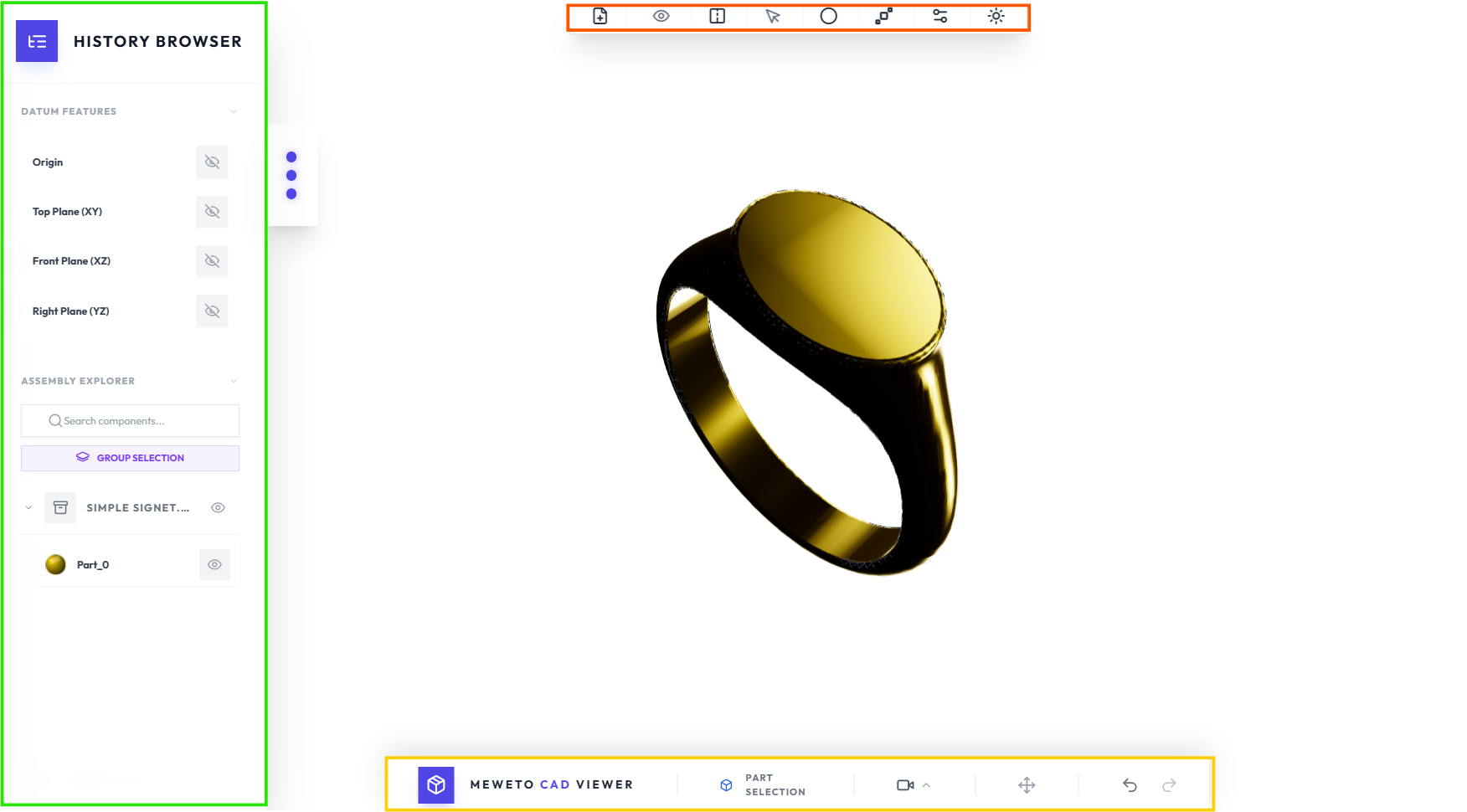1467x812 pixels.
Task: Open the add file icon in top toolbar
Action: coord(600,16)
